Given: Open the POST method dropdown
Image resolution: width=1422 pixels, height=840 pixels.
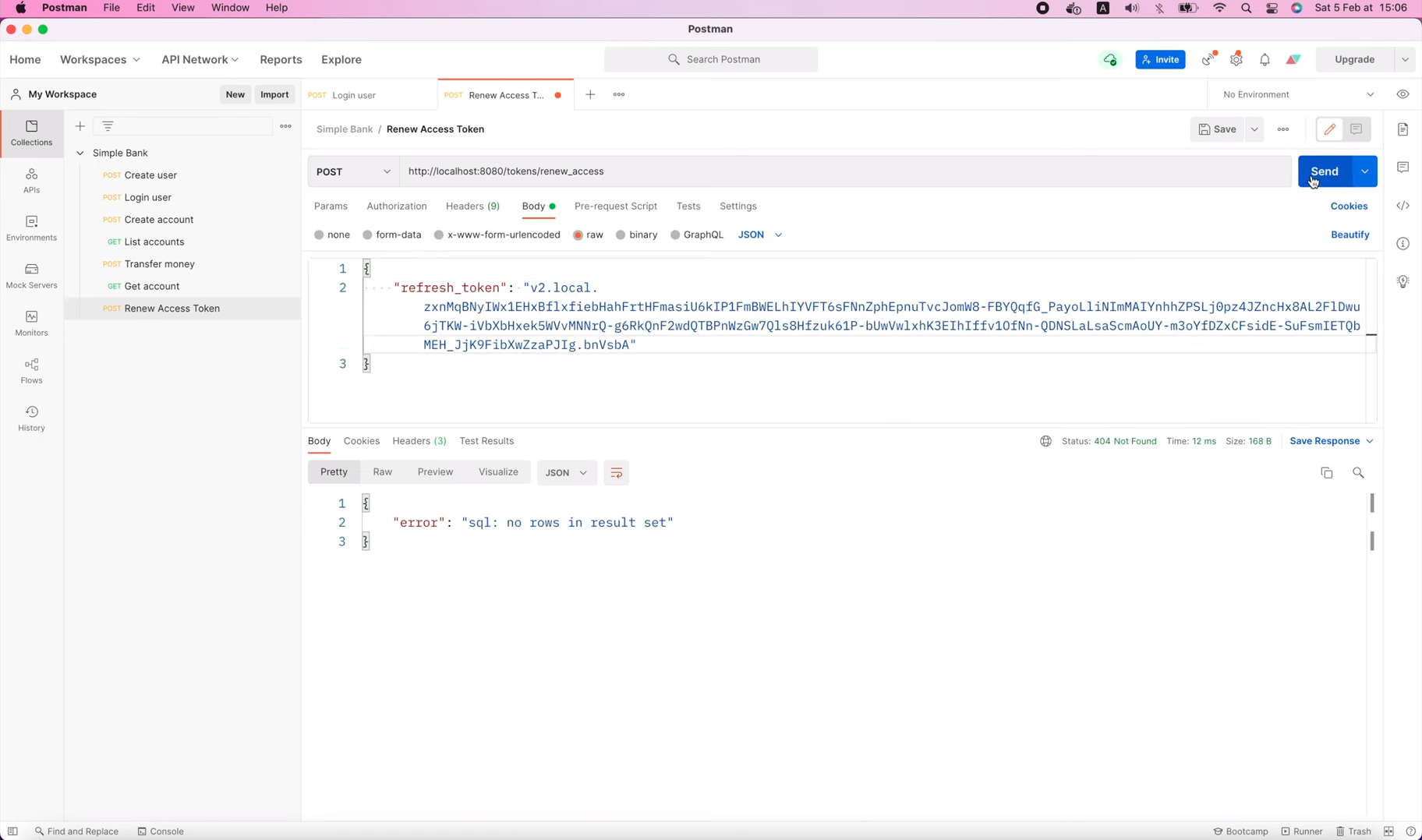Looking at the screenshot, I should (x=354, y=171).
